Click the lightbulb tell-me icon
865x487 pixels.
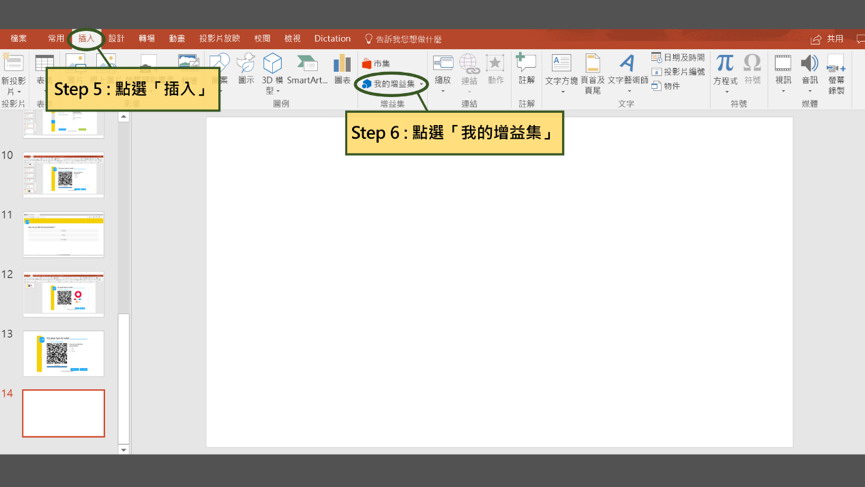point(369,39)
